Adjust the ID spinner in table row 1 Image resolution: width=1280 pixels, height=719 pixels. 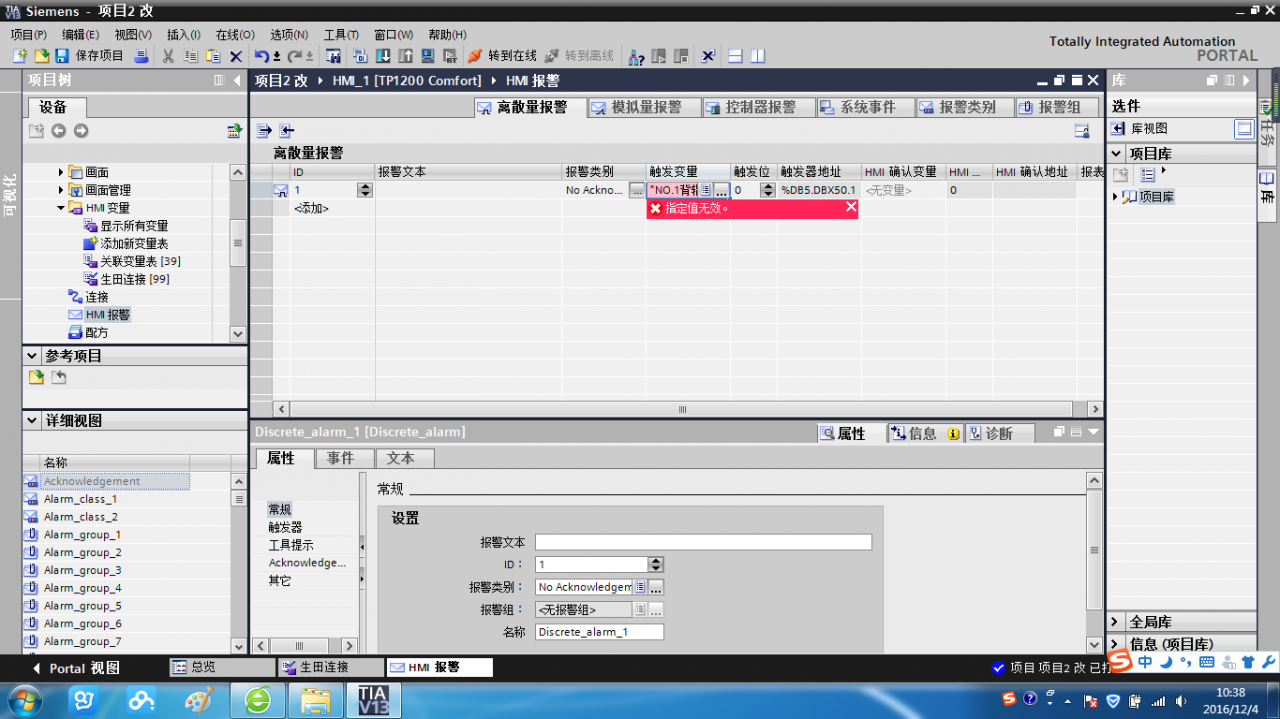(x=364, y=190)
